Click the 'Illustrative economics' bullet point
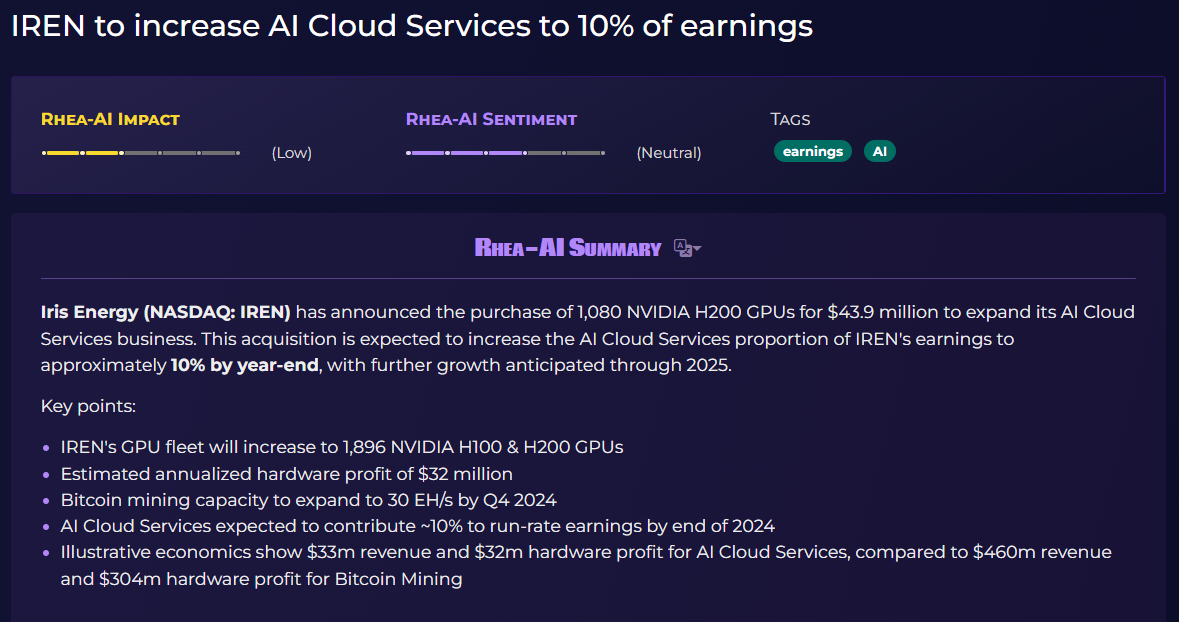1179x622 pixels. [x=586, y=565]
